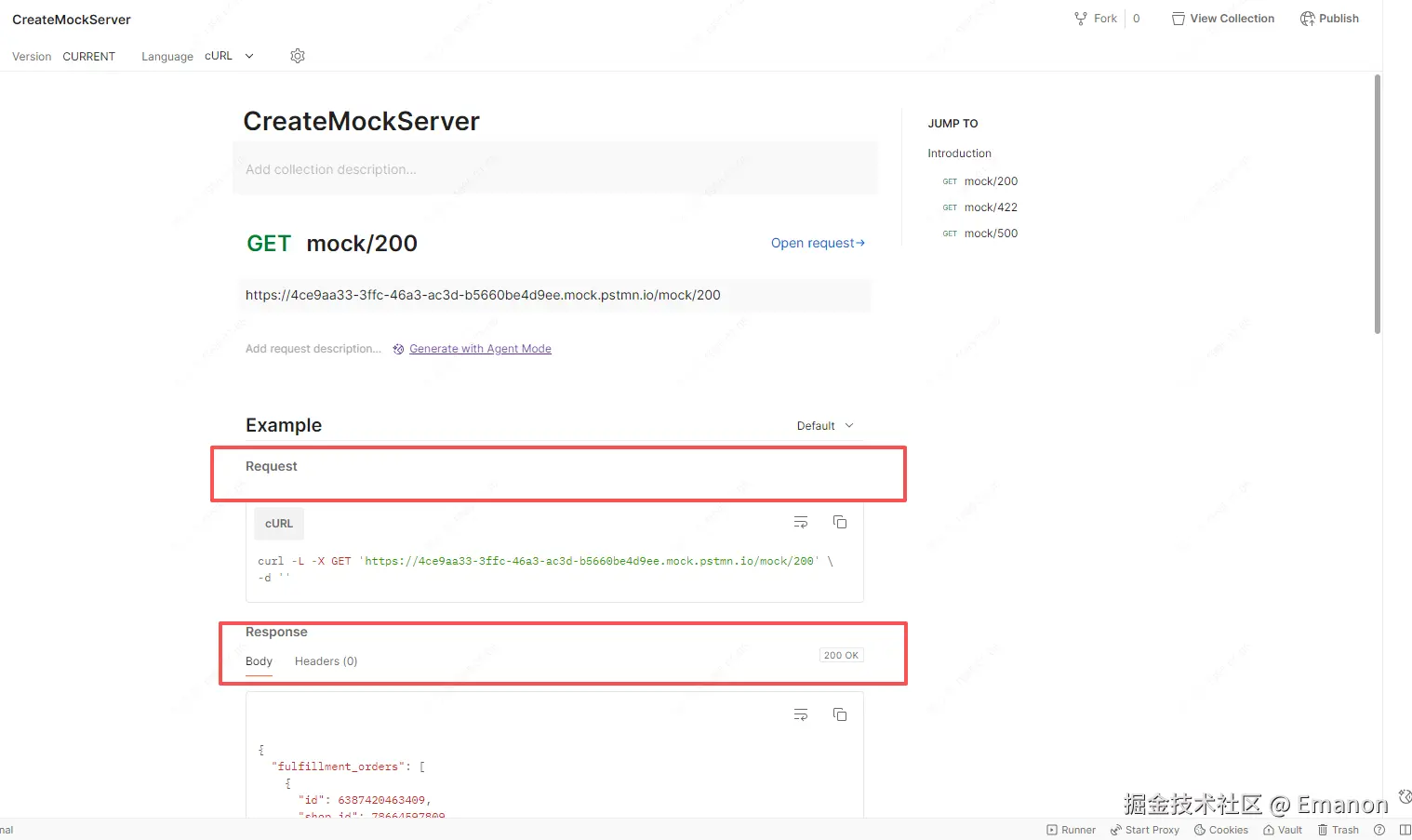Click the id value 6387420463409 in JSON
The height and width of the screenshot is (840, 1412).
click(381, 800)
